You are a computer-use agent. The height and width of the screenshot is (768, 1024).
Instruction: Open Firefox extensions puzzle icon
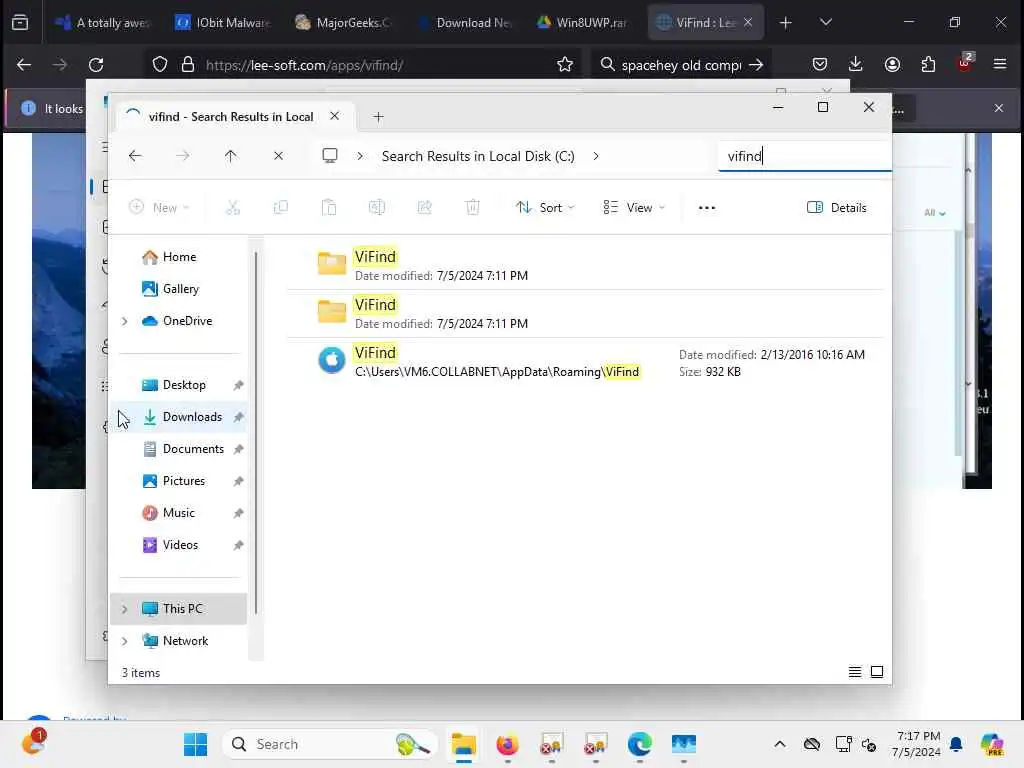point(928,64)
